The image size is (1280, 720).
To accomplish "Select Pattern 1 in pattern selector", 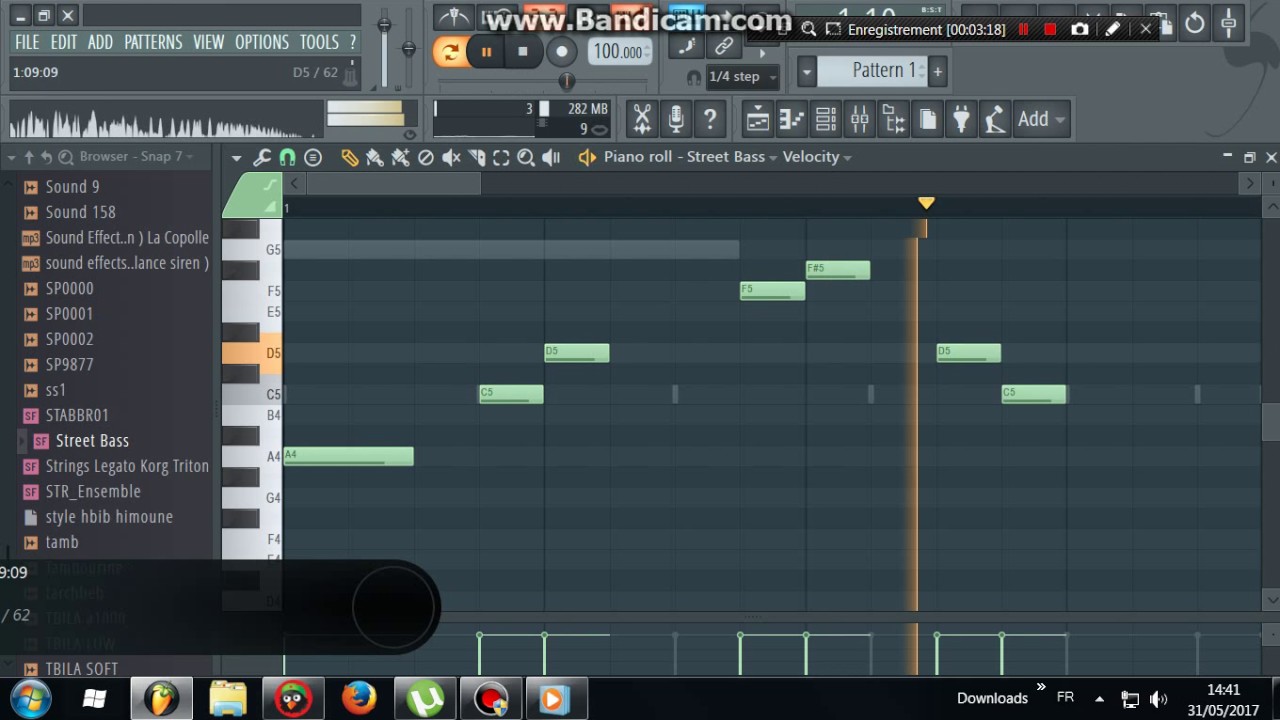I will [873, 71].
